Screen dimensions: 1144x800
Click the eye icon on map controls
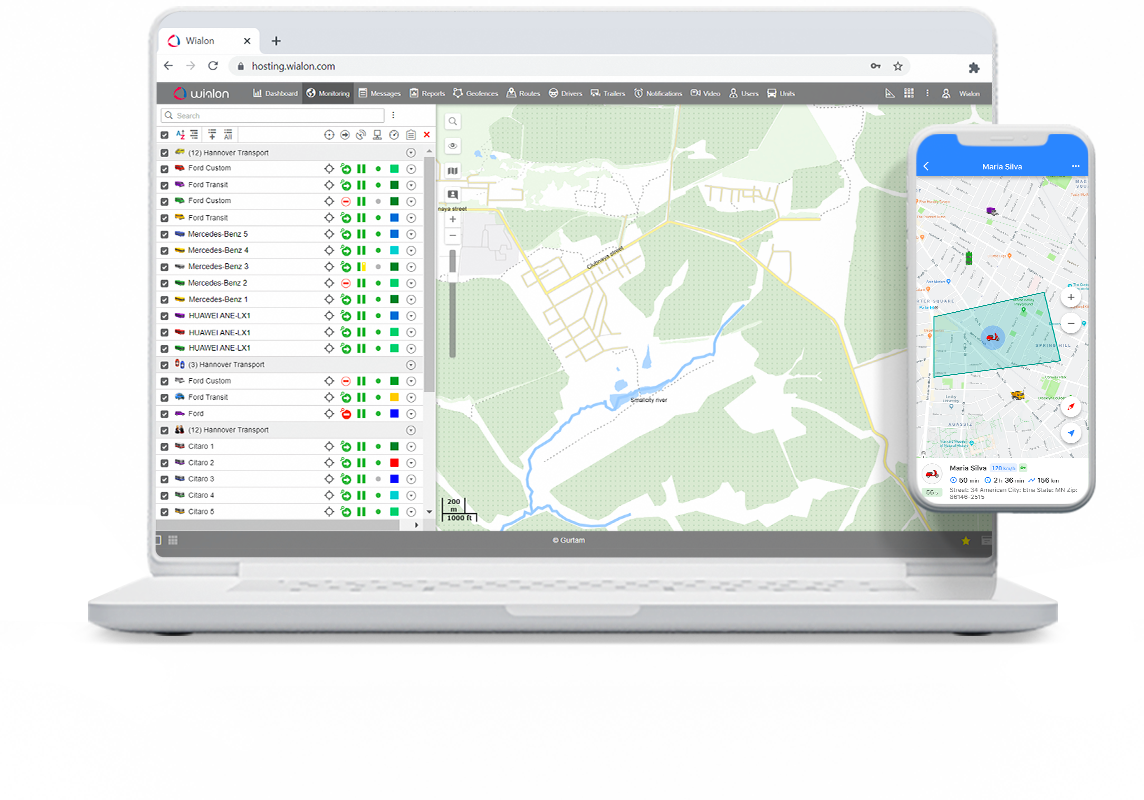[x=452, y=145]
